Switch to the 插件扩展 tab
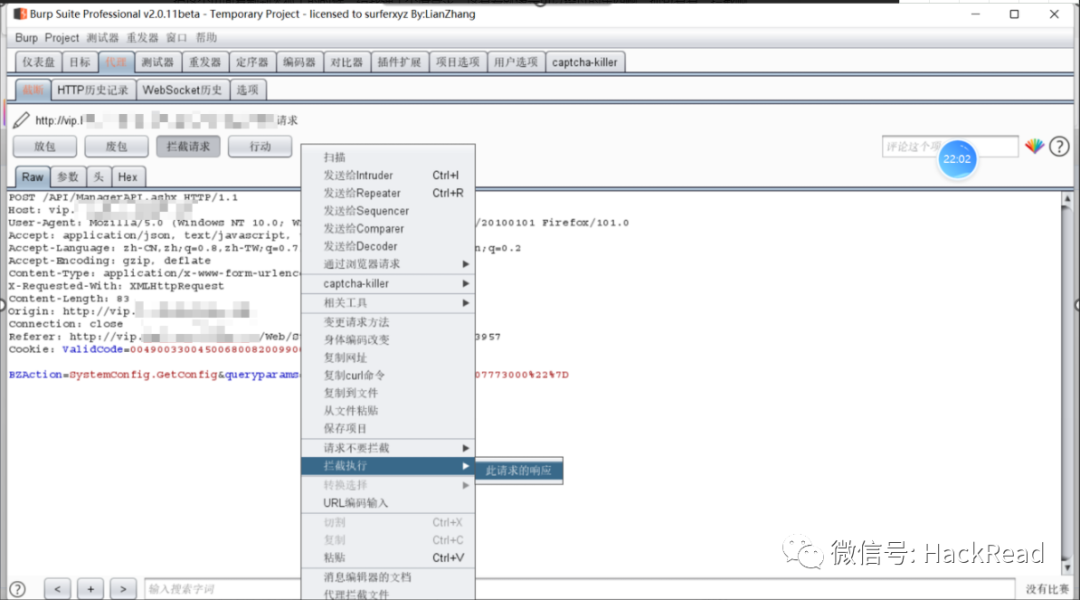This screenshot has height=600, width=1080. coord(399,62)
